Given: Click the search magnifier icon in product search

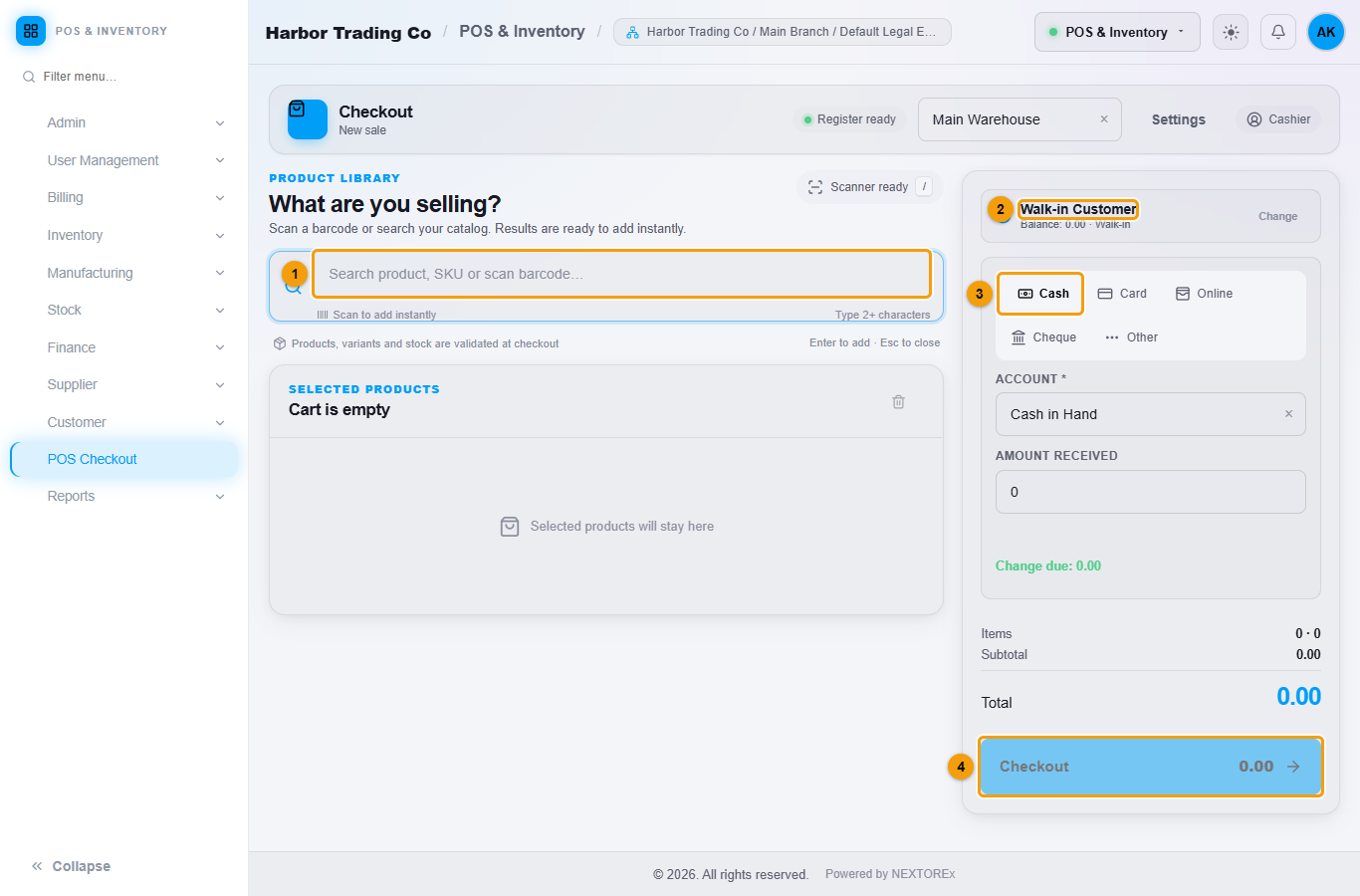Looking at the screenshot, I should (293, 287).
